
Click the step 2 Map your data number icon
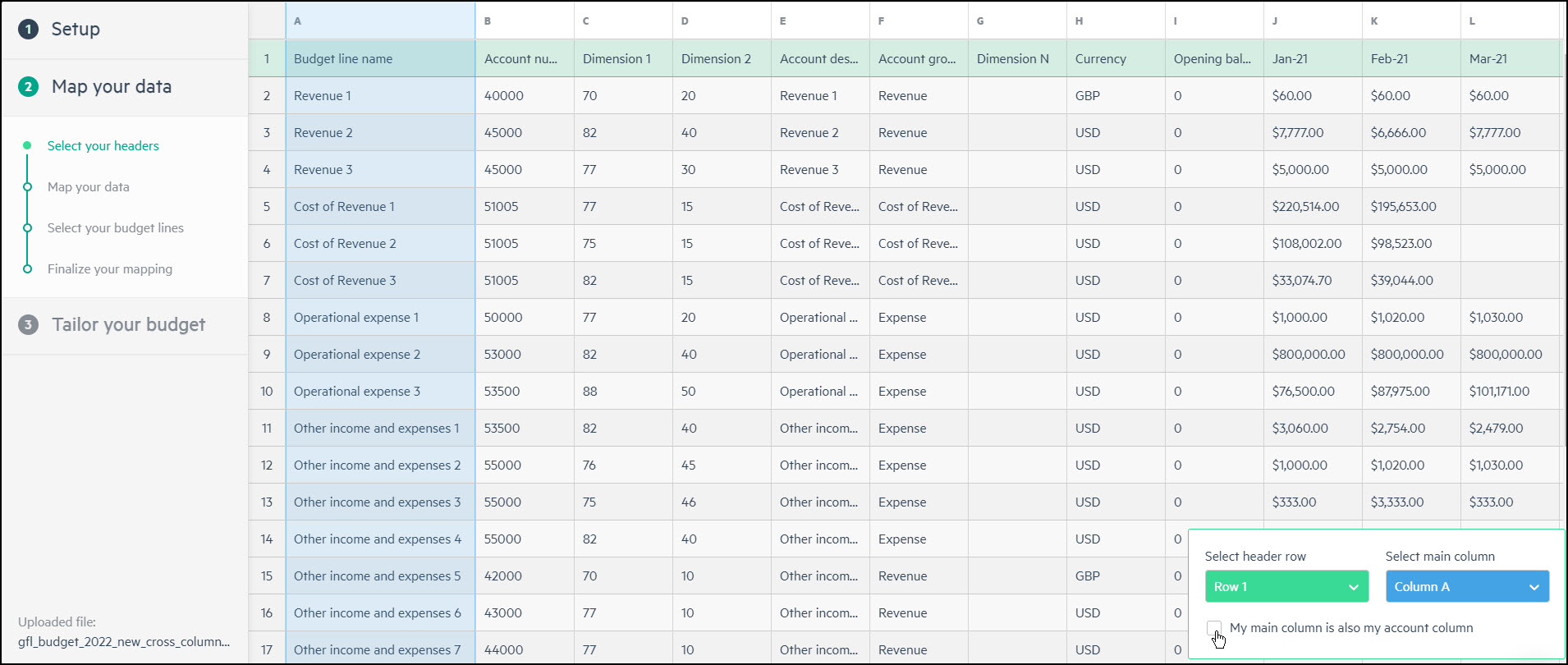pos(28,87)
